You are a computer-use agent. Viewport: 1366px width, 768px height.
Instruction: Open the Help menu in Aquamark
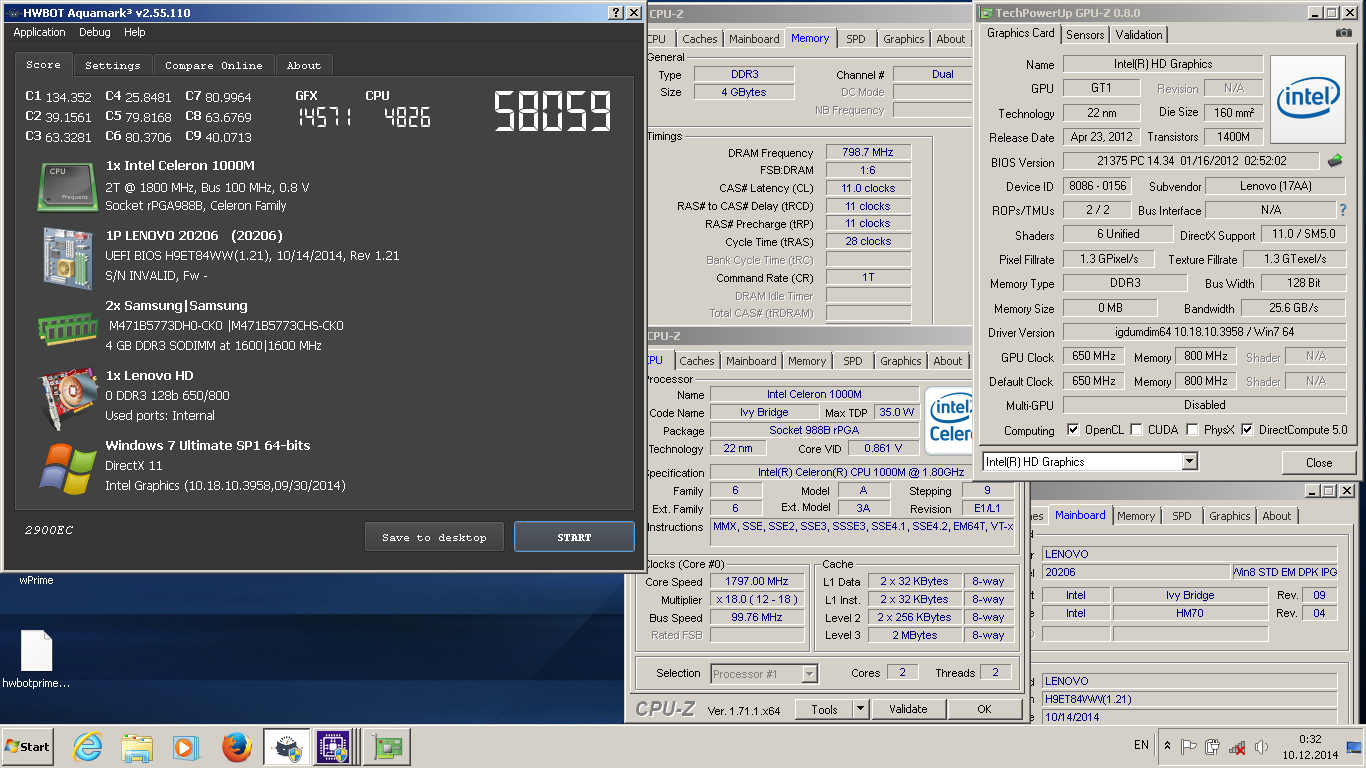pyautogui.click(x=134, y=32)
